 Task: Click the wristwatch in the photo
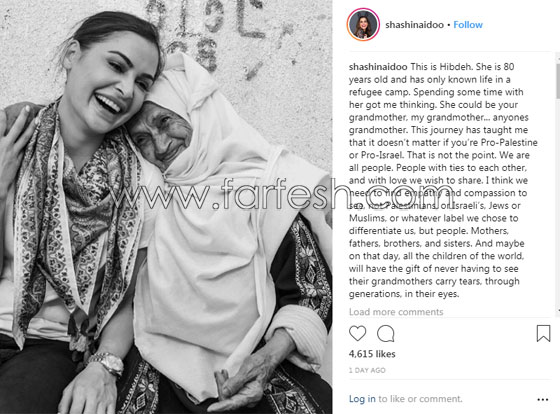pyautogui.click(x=107, y=363)
